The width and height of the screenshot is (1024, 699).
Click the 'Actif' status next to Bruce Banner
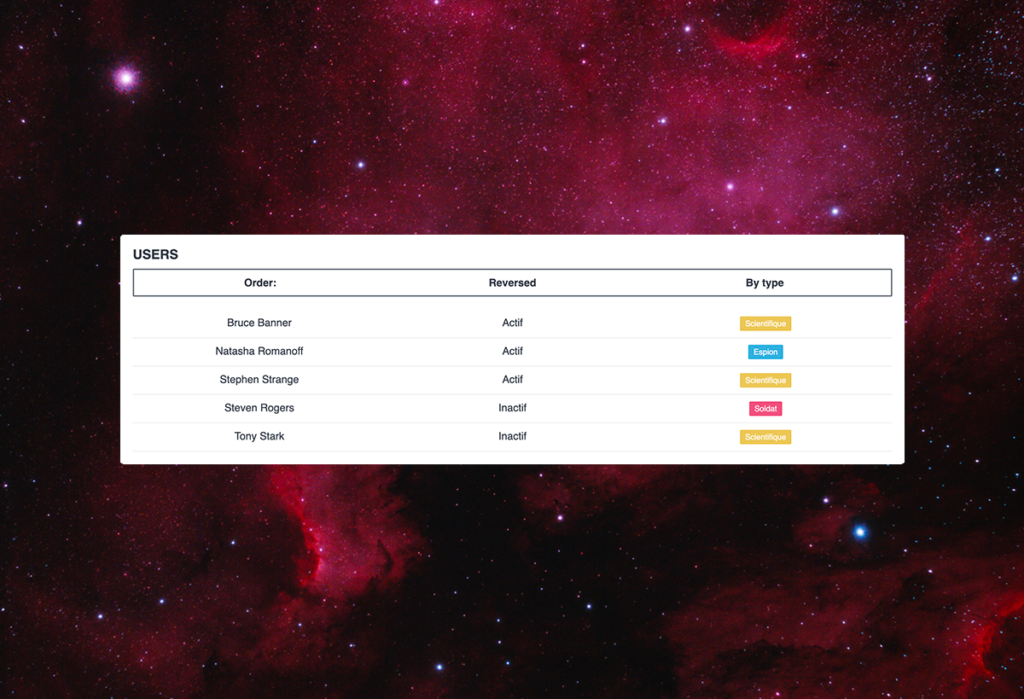[512, 323]
